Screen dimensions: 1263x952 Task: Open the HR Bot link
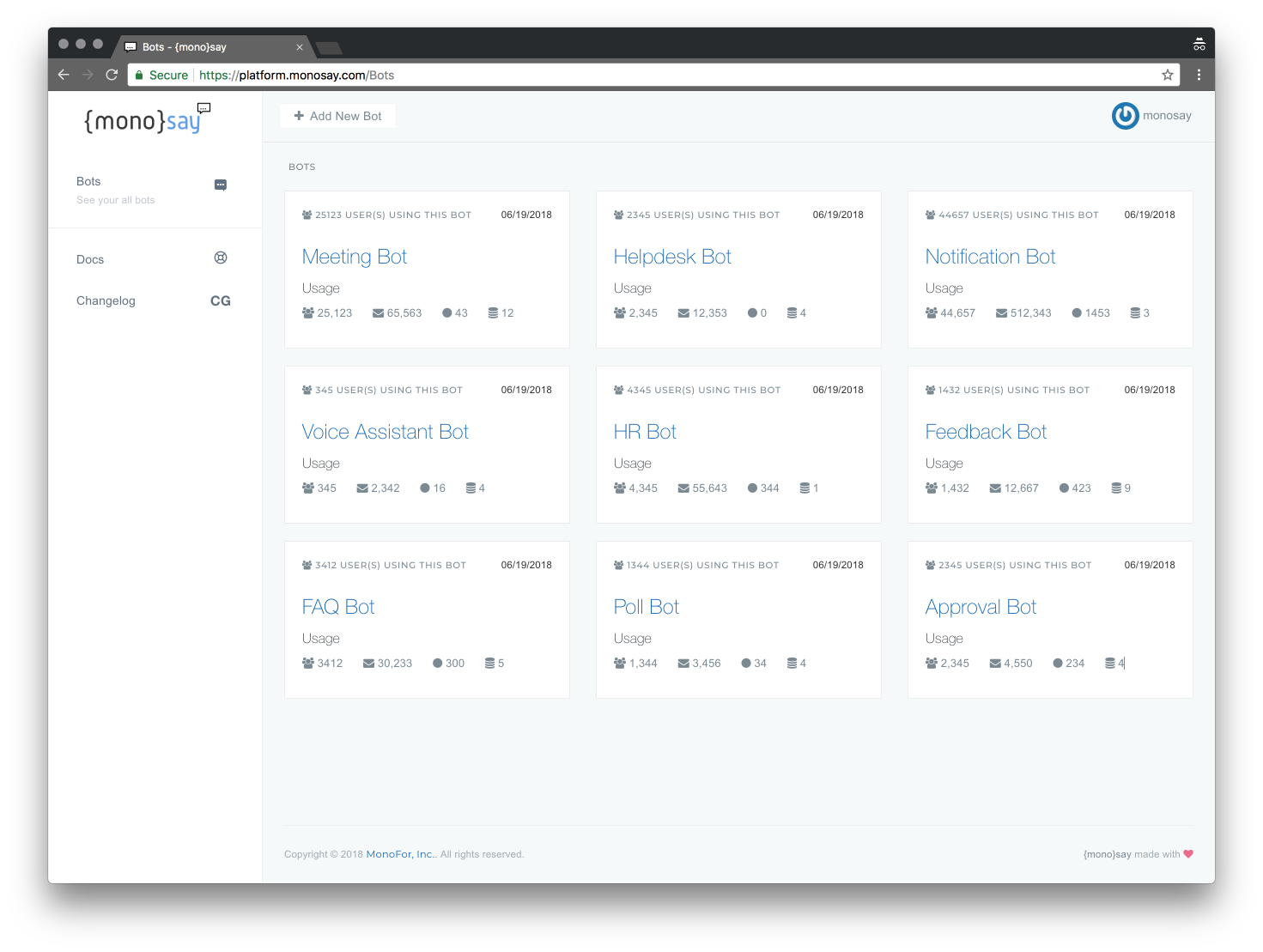tap(645, 432)
